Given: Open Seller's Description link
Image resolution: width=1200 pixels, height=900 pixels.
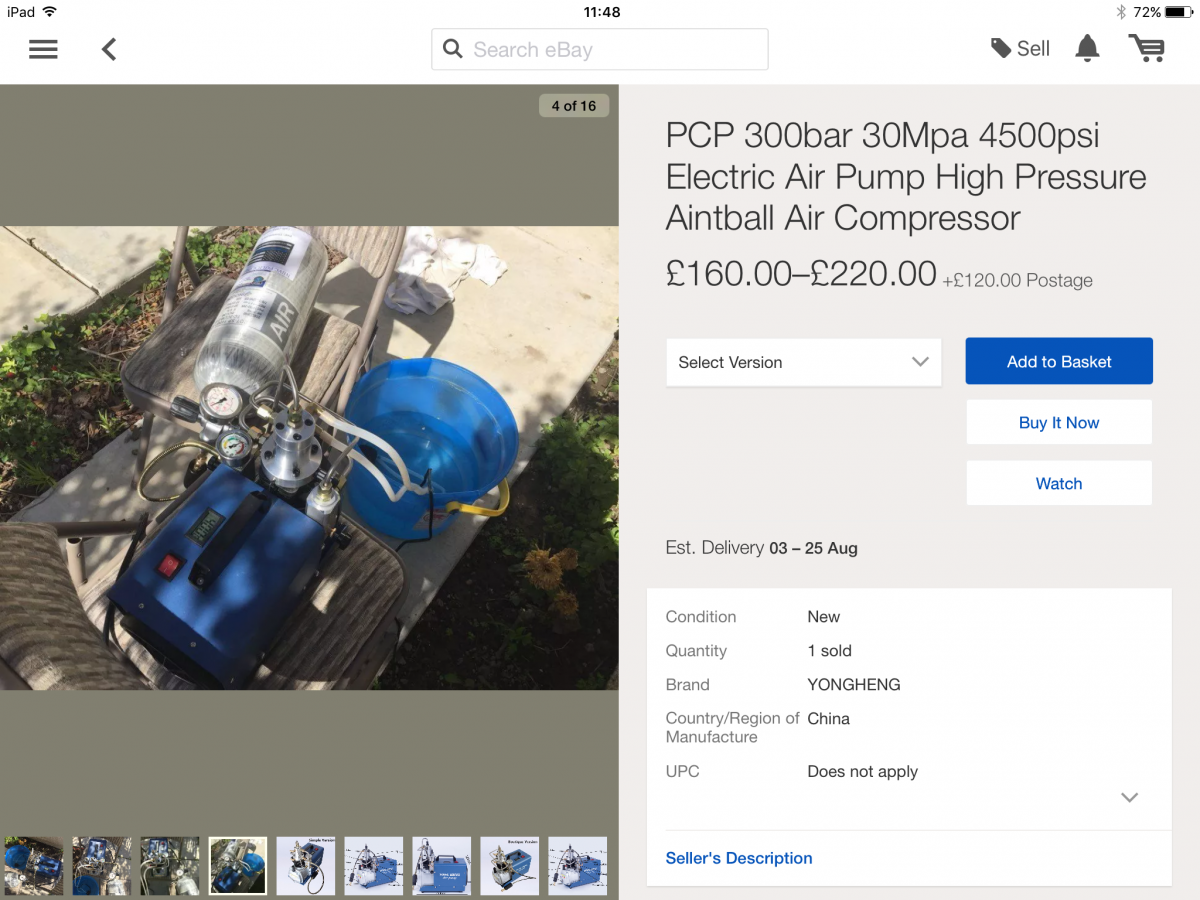Looking at the screenshot, I should point(739,858).
